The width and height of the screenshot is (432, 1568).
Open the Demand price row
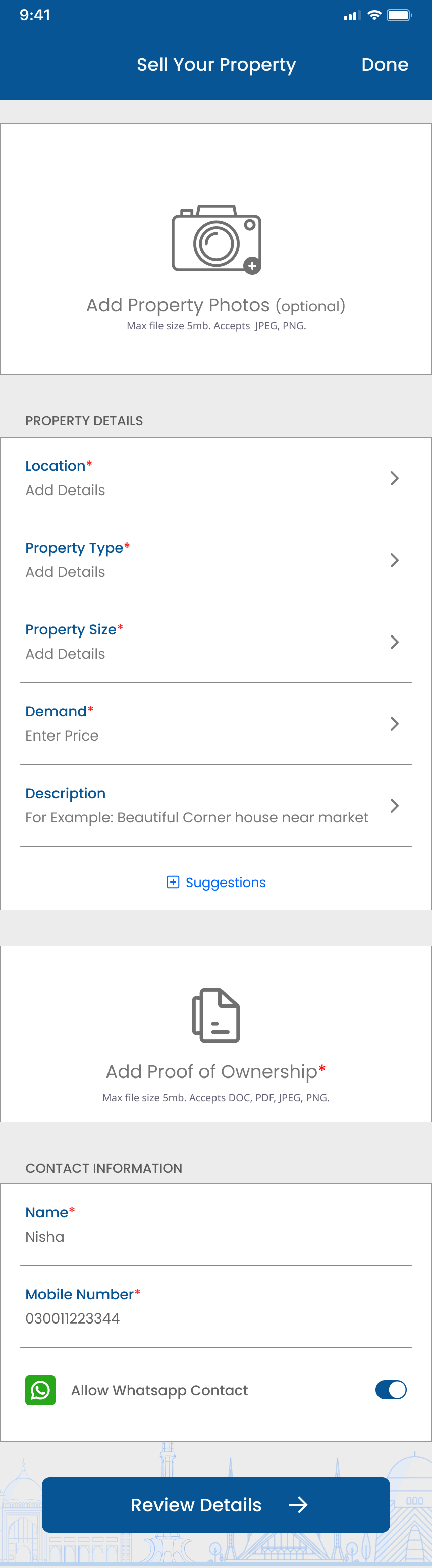click(216, 724)
